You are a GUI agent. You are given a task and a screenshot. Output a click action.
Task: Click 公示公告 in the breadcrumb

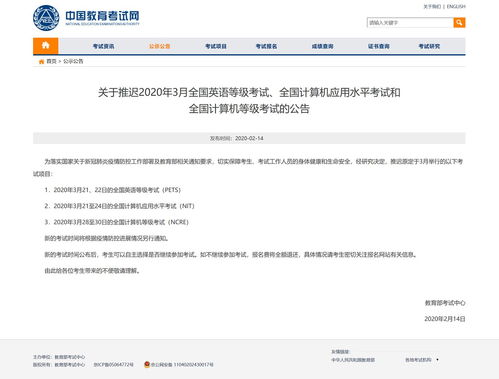(73, 61)
